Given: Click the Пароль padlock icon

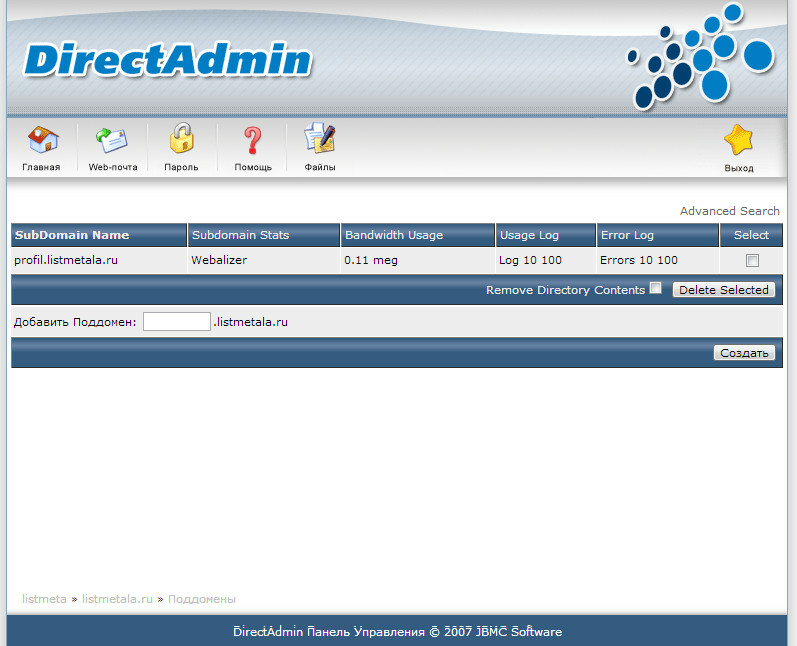Looking at the screenshot, I should [181, 138].
